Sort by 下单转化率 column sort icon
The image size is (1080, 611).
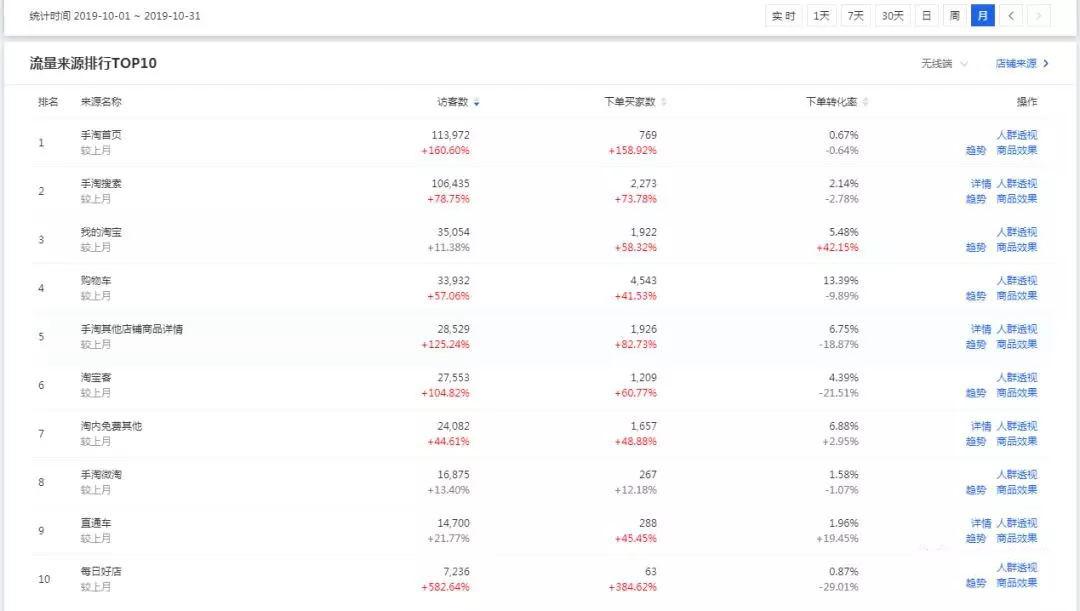[866, 102]
